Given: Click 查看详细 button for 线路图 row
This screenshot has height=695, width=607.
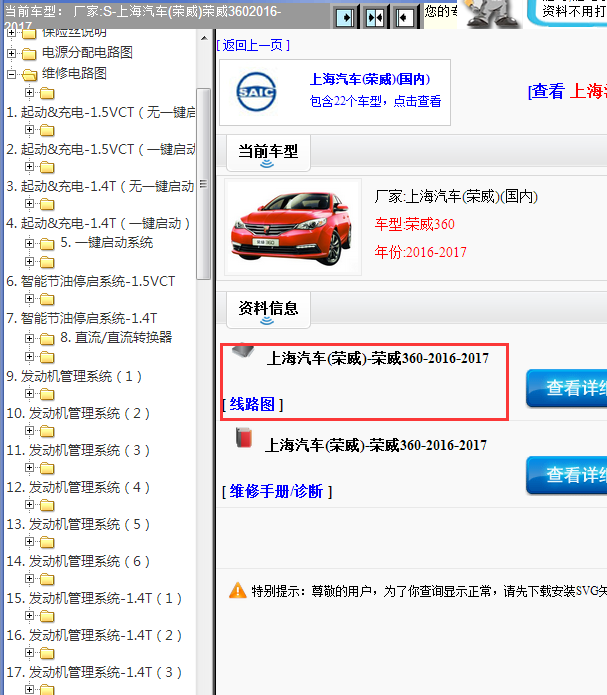Looking at the screenshot, I should coord(567,388).
